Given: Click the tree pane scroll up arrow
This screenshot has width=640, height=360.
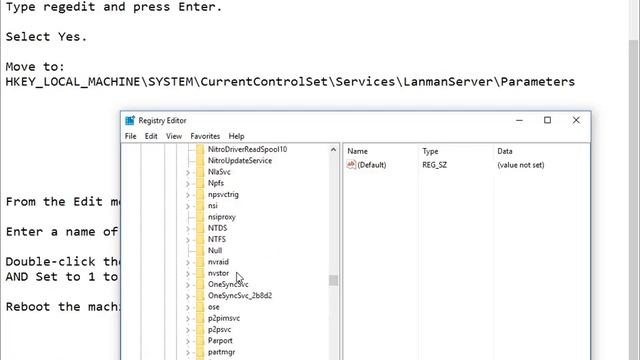Looking at the screenshot, I should pyautogui.click(x=333, y=150).
